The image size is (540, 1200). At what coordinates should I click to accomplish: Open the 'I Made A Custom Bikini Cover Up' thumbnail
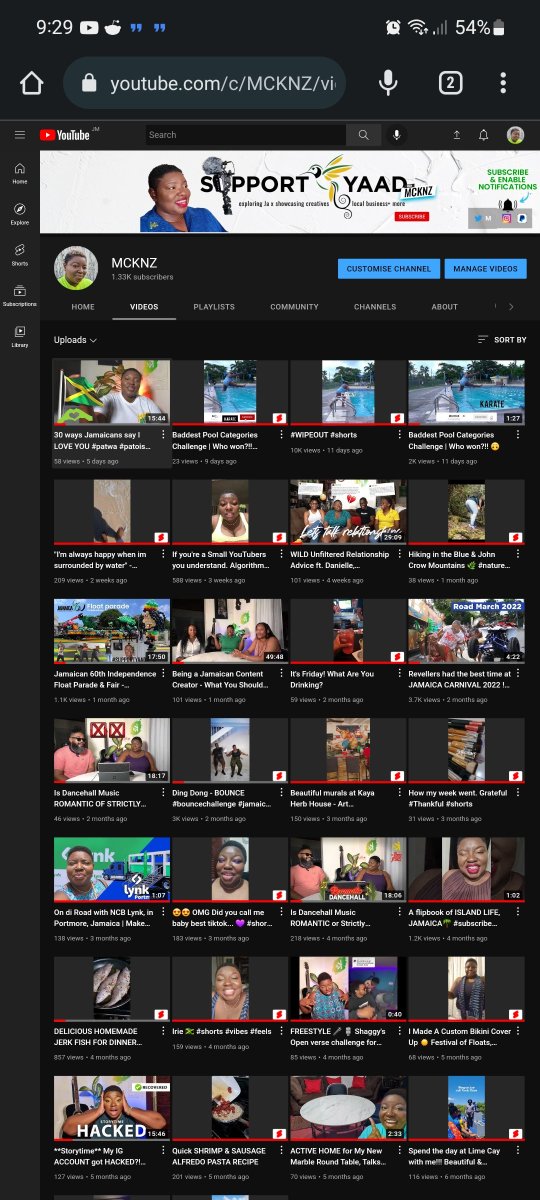[466, 989]
